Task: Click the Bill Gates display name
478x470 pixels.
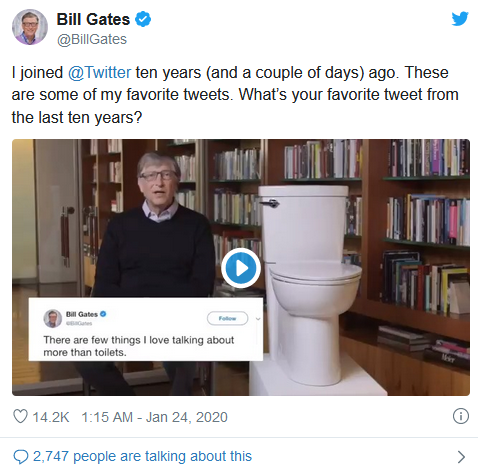Action: (93, 19)
